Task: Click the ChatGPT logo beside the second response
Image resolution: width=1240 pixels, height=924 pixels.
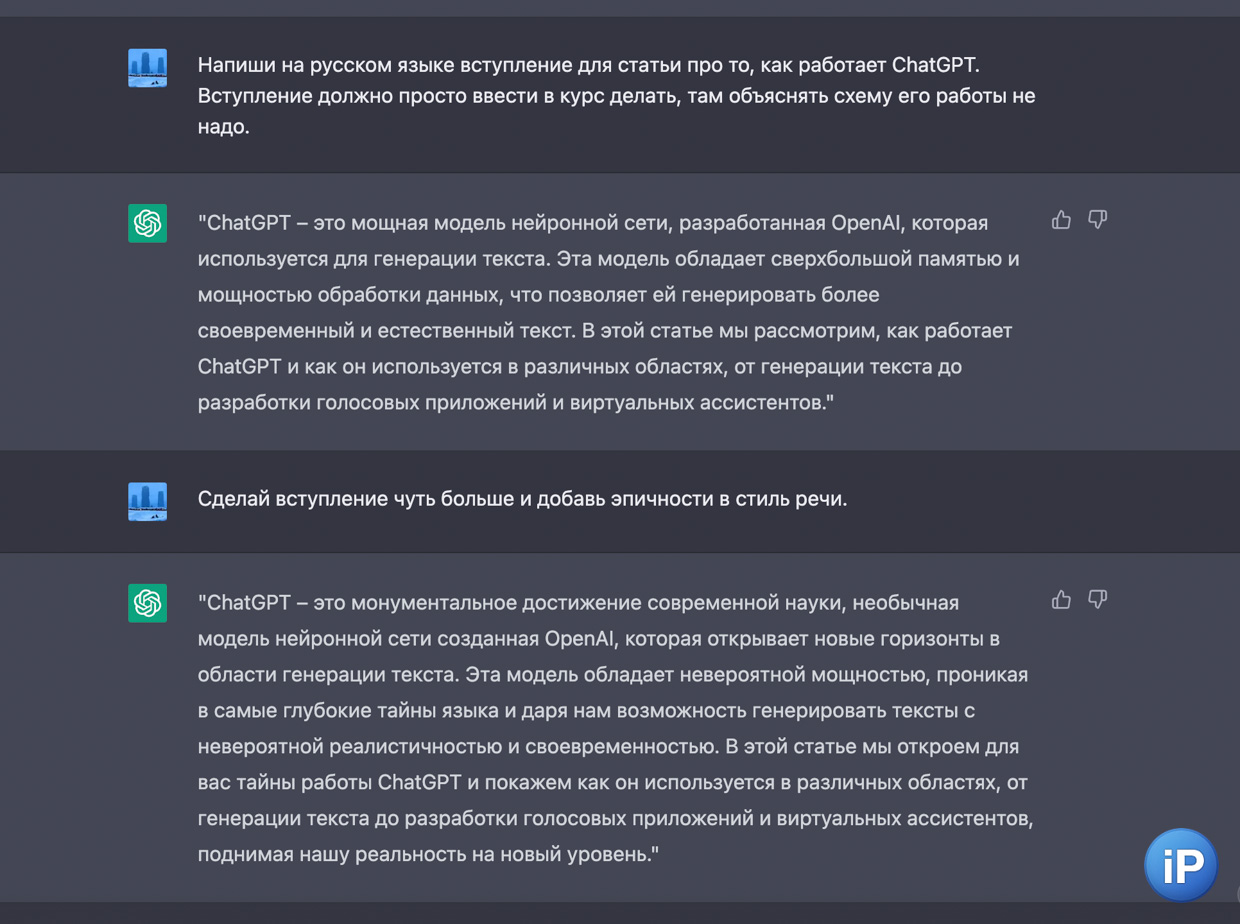Action: tap(147, 602)
